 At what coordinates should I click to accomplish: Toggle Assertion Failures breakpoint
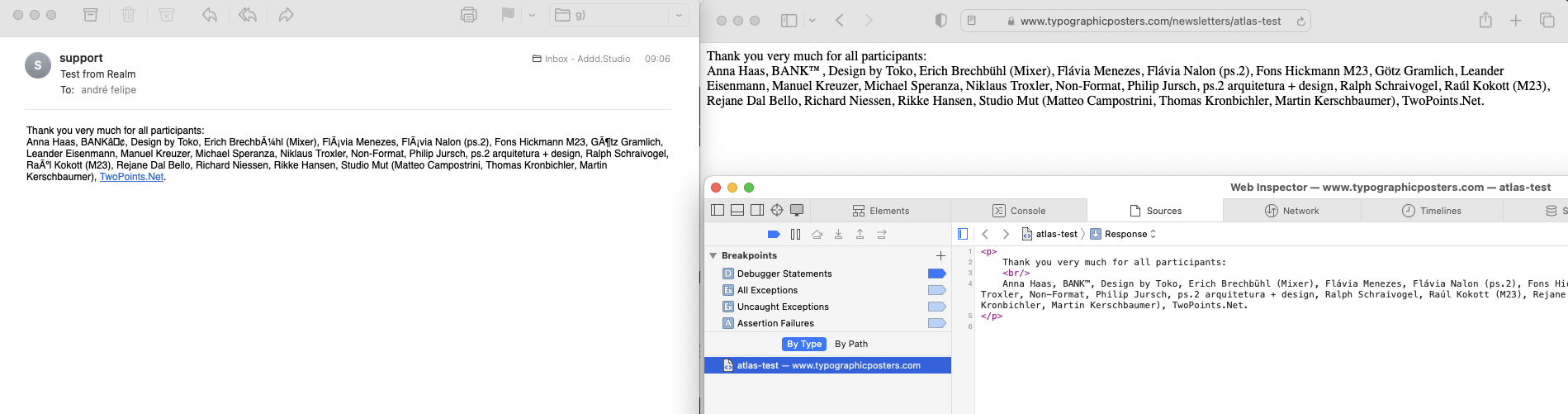[x=936, y=323]
